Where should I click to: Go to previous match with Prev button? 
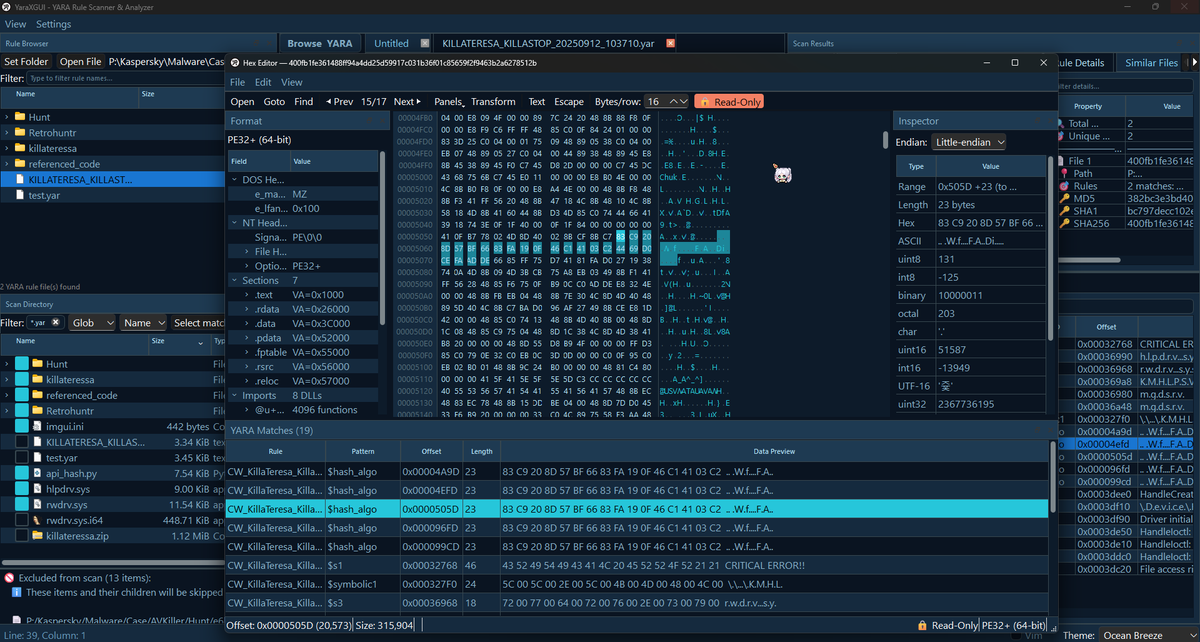click(339, 102)
